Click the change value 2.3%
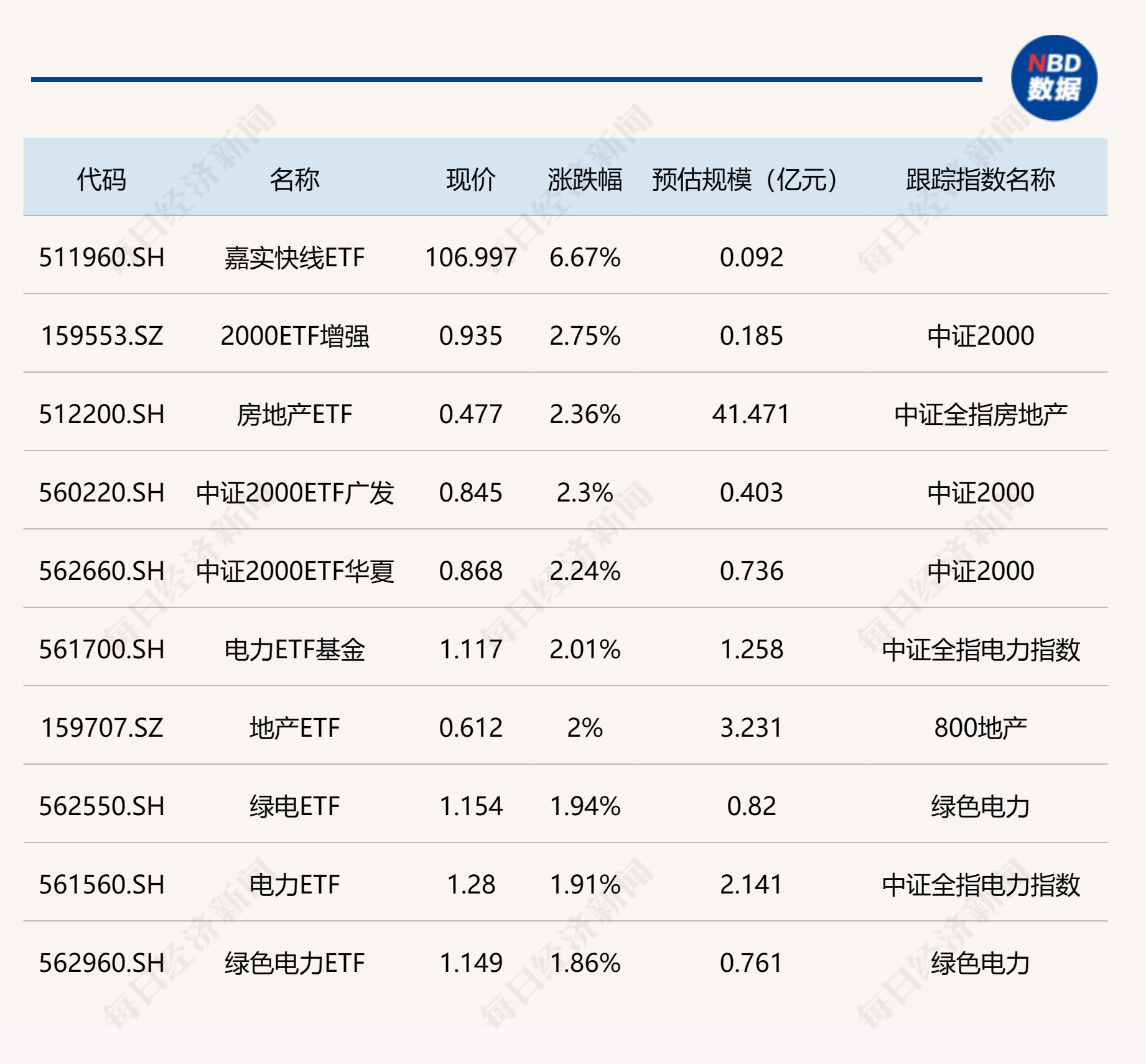 click(x=585, y=493)
